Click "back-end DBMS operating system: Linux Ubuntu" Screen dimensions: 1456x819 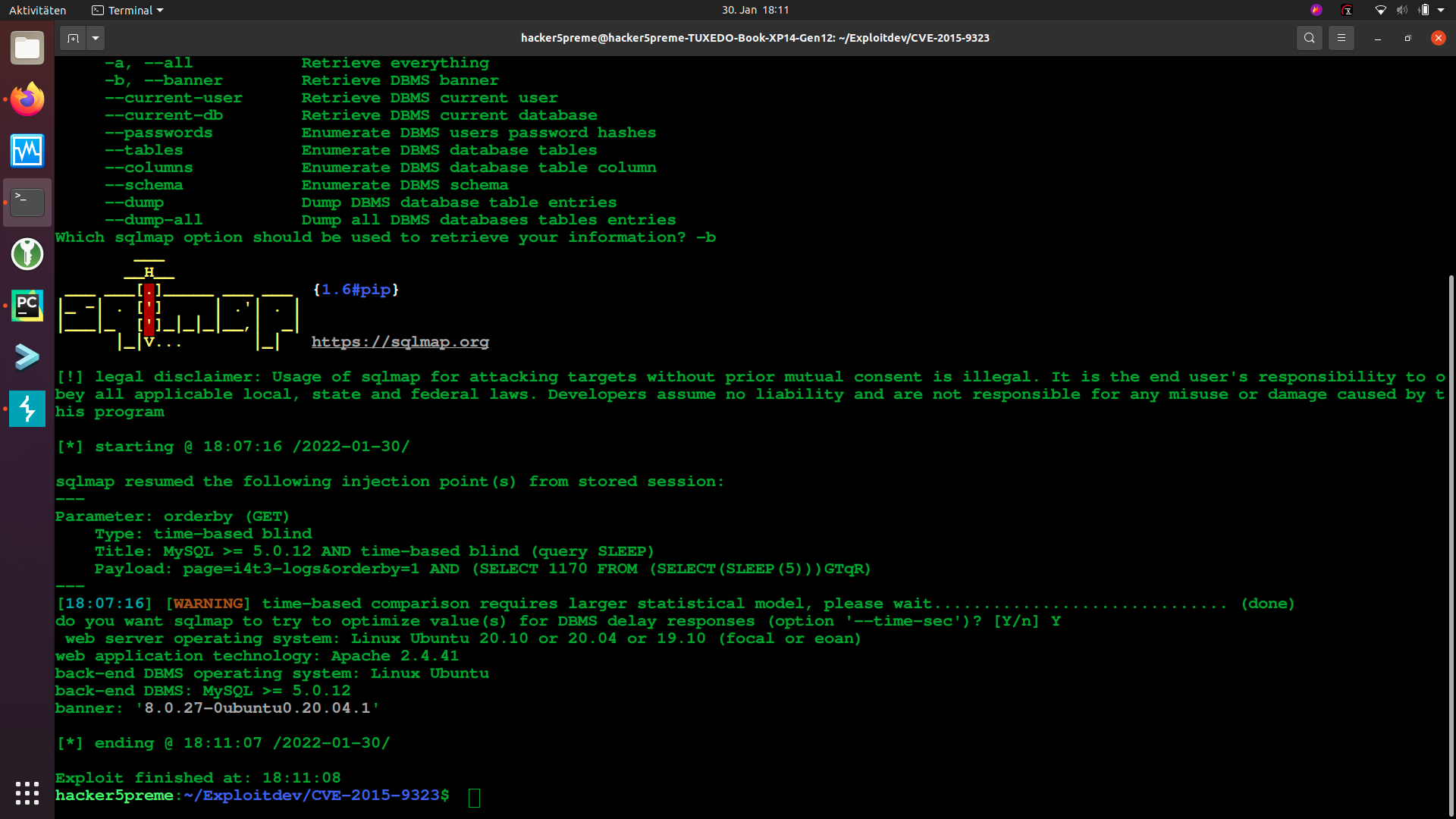[x=272, y=673]
